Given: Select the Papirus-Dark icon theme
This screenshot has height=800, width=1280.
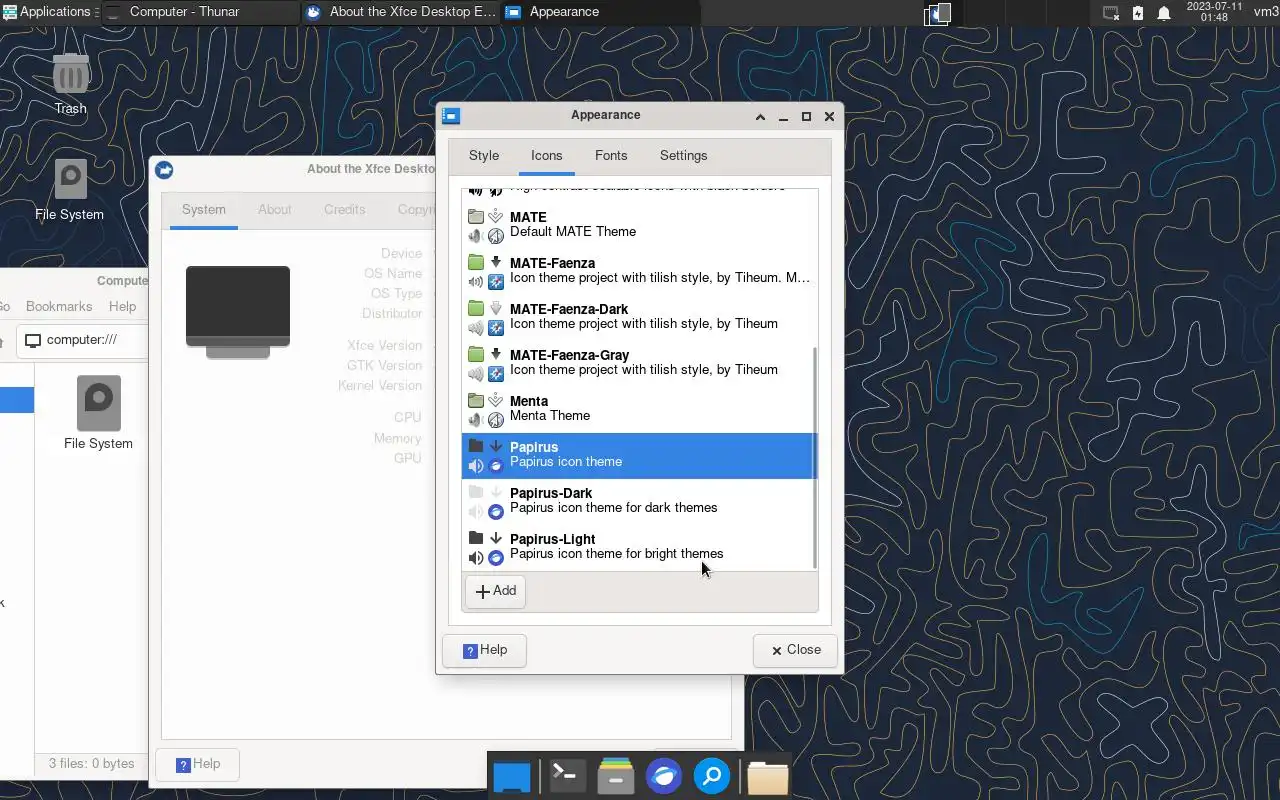Looking at the screenshot, I should click(639, 501).
